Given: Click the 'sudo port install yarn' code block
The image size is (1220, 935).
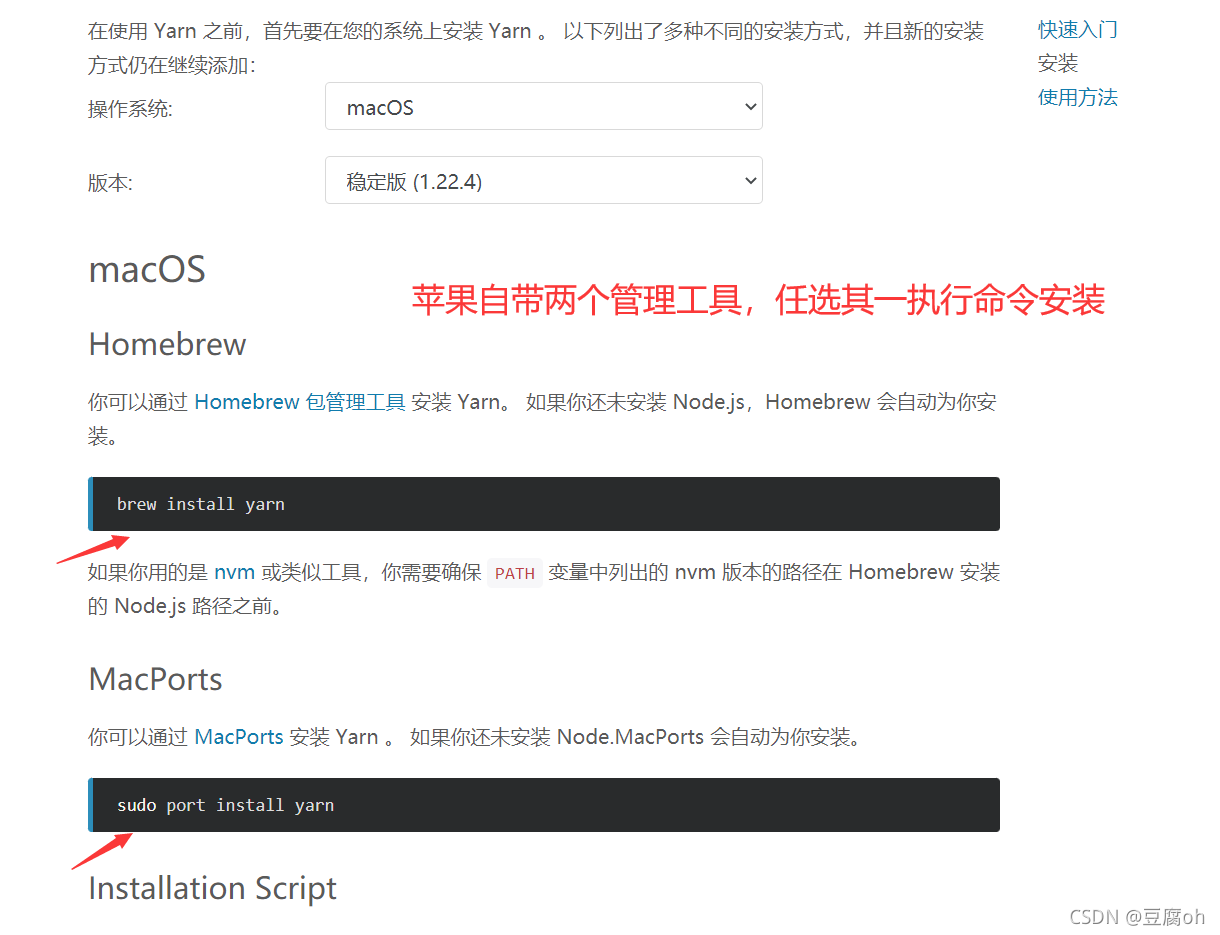Looking at the screenshot, I should [544, 805].
